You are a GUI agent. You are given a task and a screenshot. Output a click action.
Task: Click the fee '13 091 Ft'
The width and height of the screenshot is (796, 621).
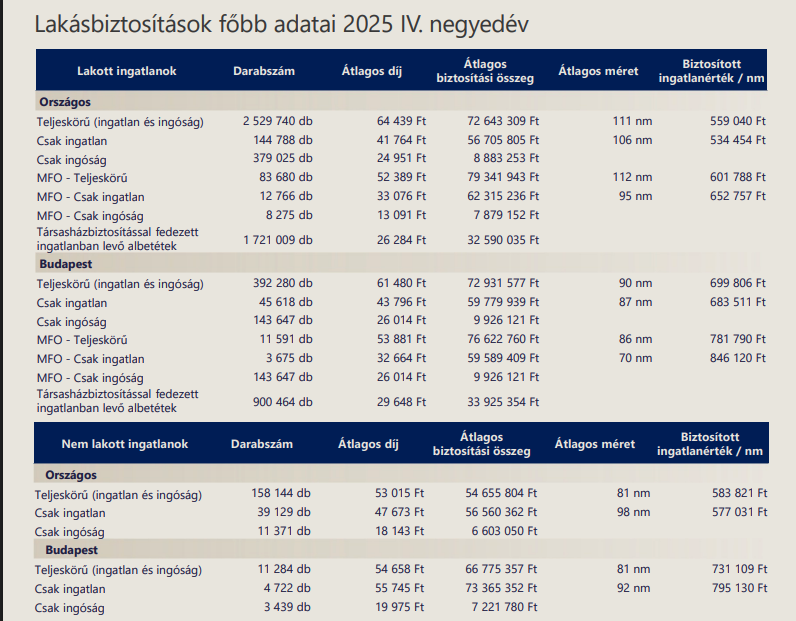pyautogui.click(x=401, y=215)
